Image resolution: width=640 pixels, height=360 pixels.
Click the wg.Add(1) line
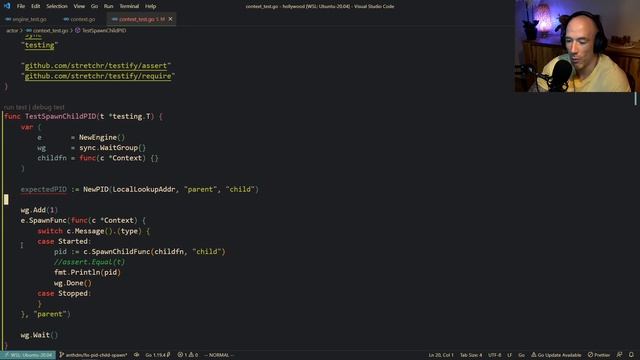tap(39, 210)
